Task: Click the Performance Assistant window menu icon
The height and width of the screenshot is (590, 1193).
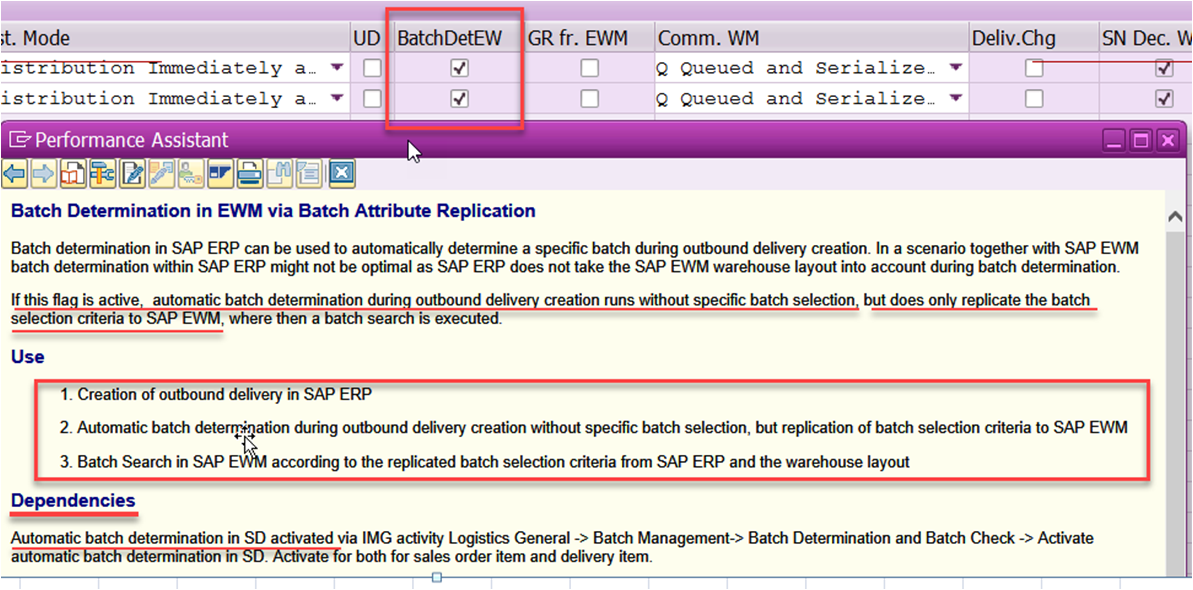Action: click(21, 139)
